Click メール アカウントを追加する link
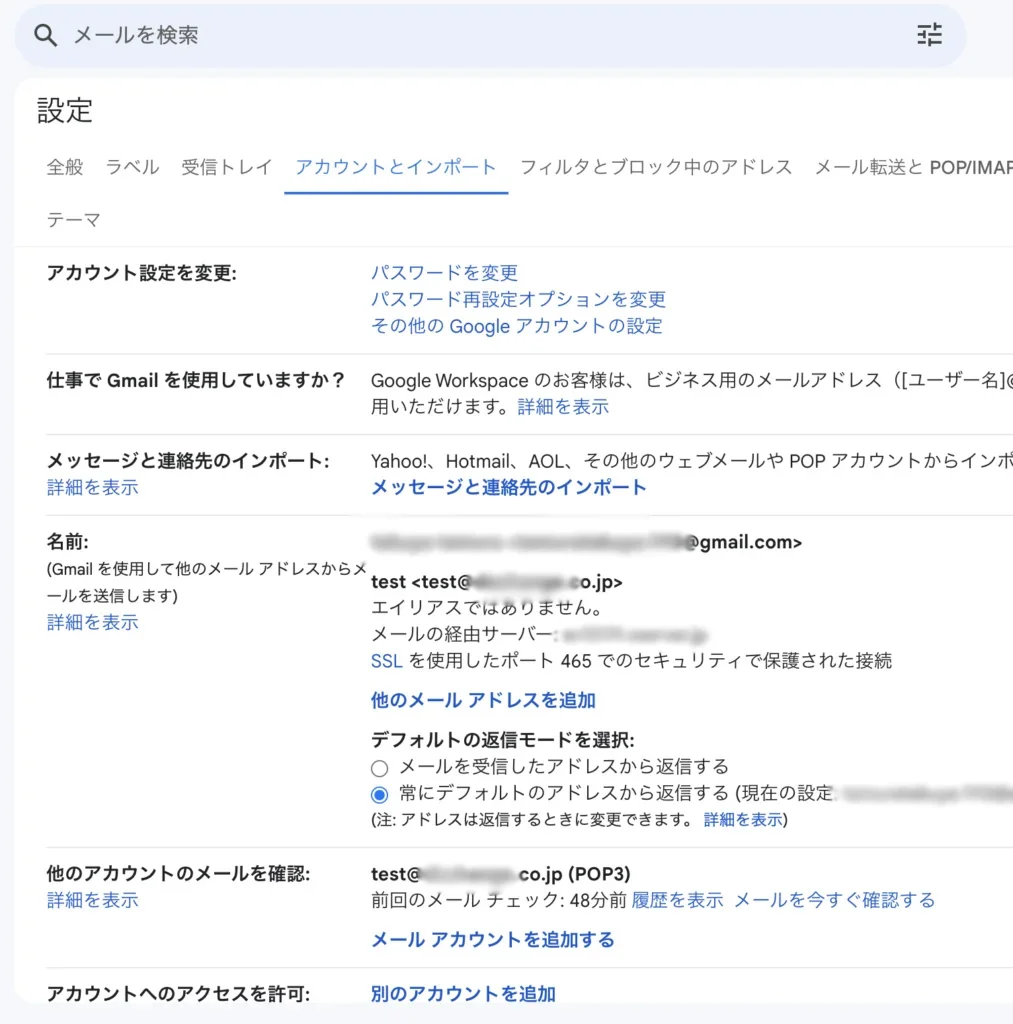Image resolution: width=1013 pixels, height=1024 pixels. pyautogui.click(x=492, y=940)
